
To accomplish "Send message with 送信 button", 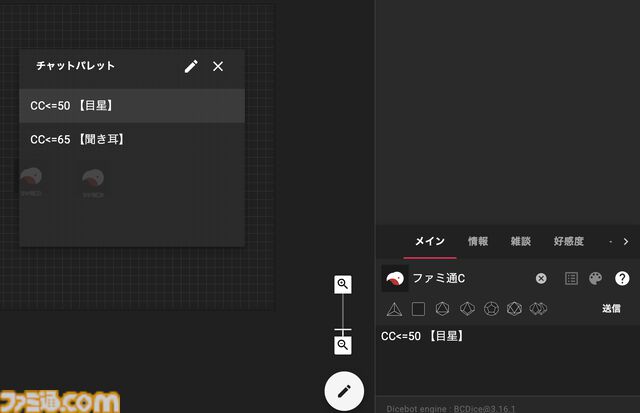I will coord(611,309).
